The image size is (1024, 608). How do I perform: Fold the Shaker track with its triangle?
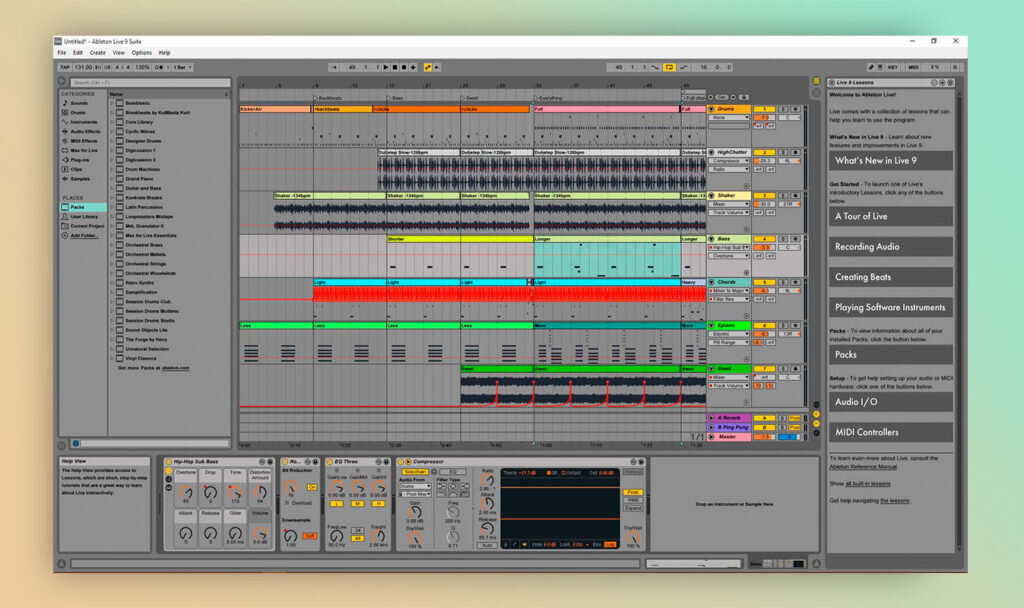point(712,195)
